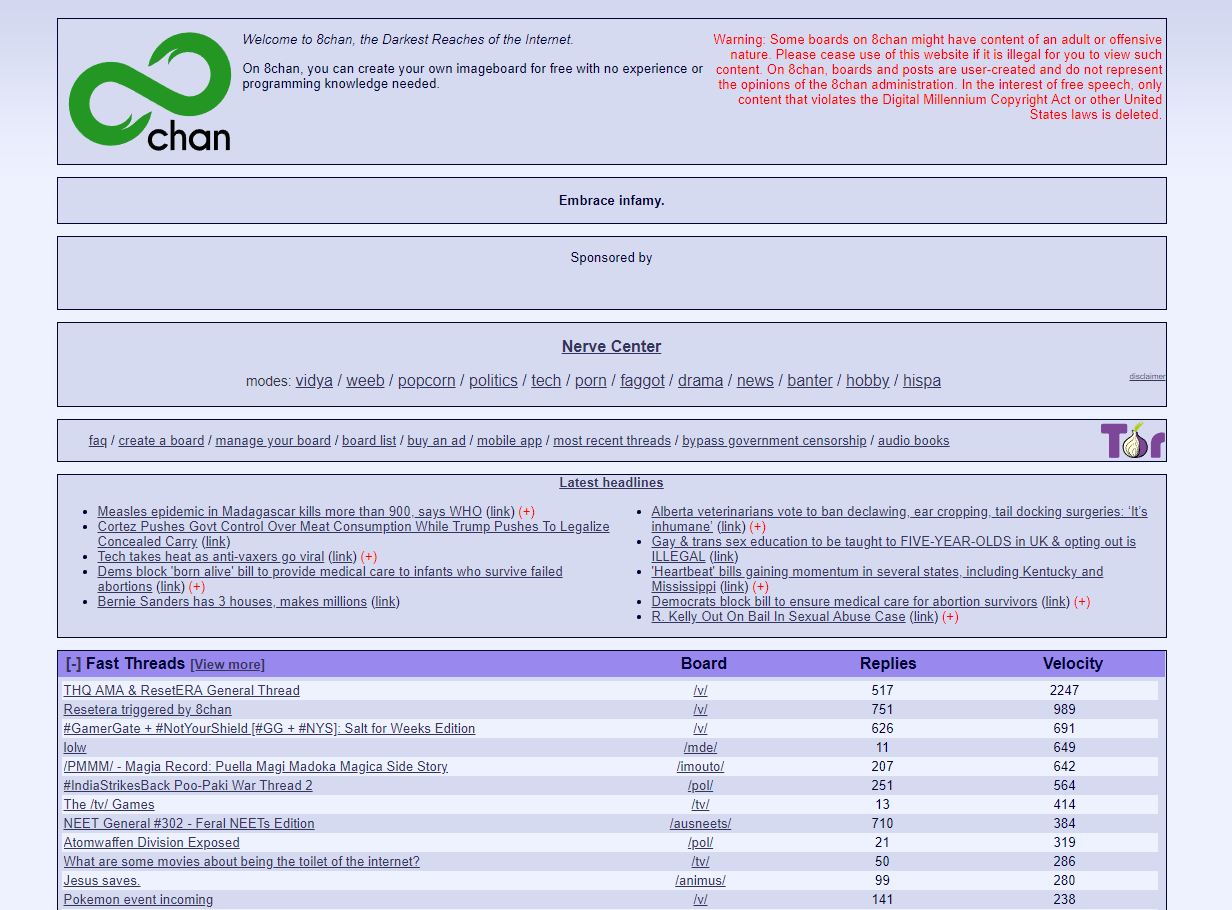1232x910 pixels.
Task: Open the small disclaimer link
Action: click(1147, 377)
